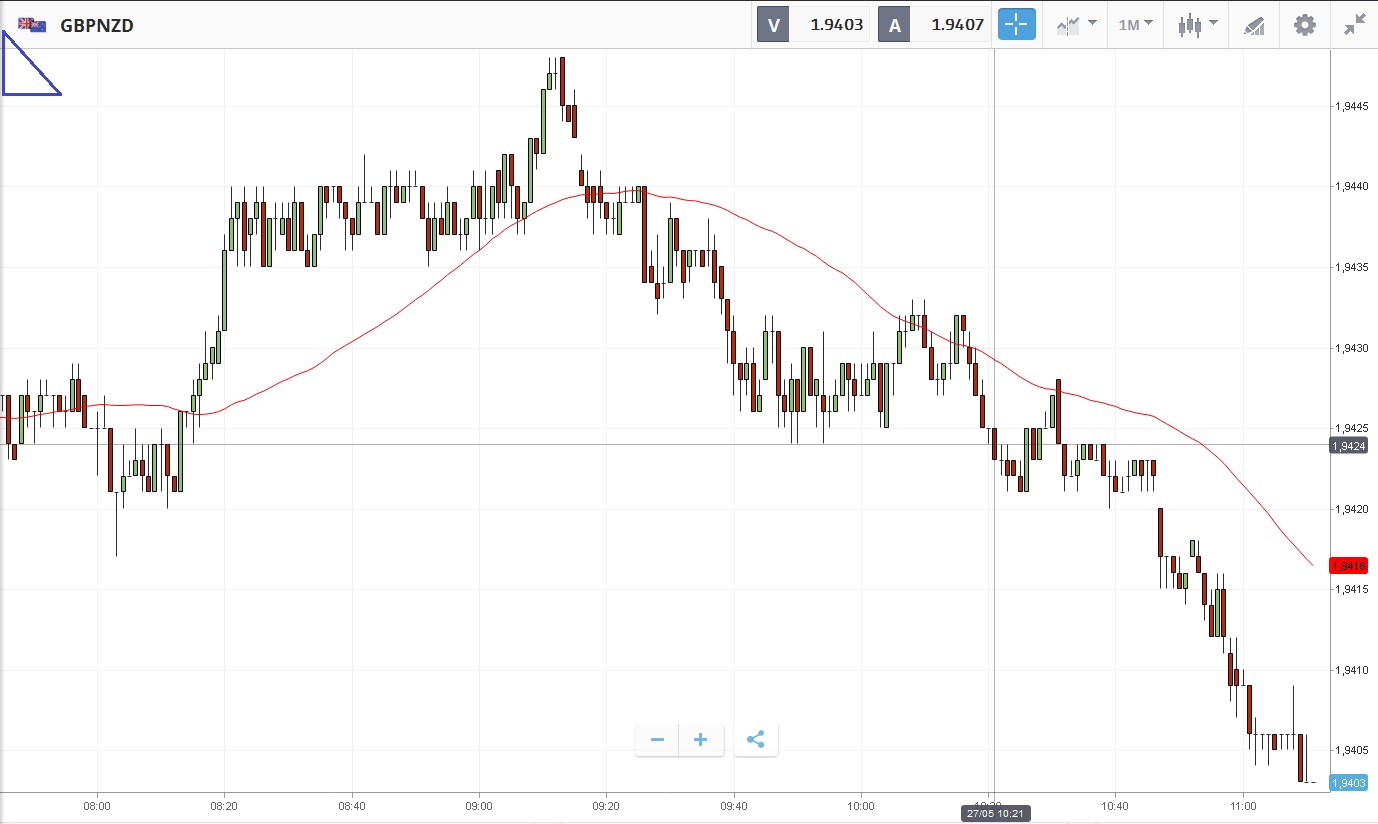Click the blue 1,9403 current price label

(1348, 783)
